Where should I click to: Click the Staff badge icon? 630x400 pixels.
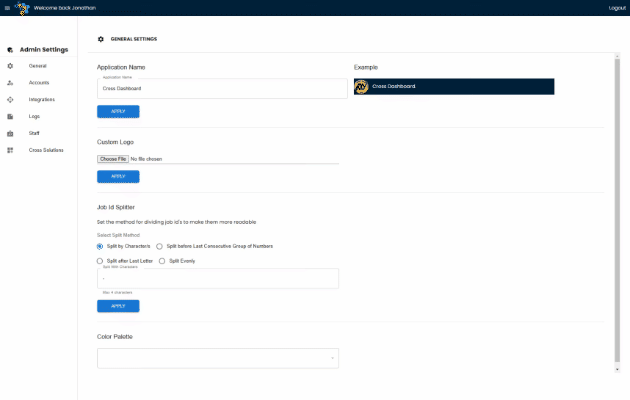click(10, 133)
